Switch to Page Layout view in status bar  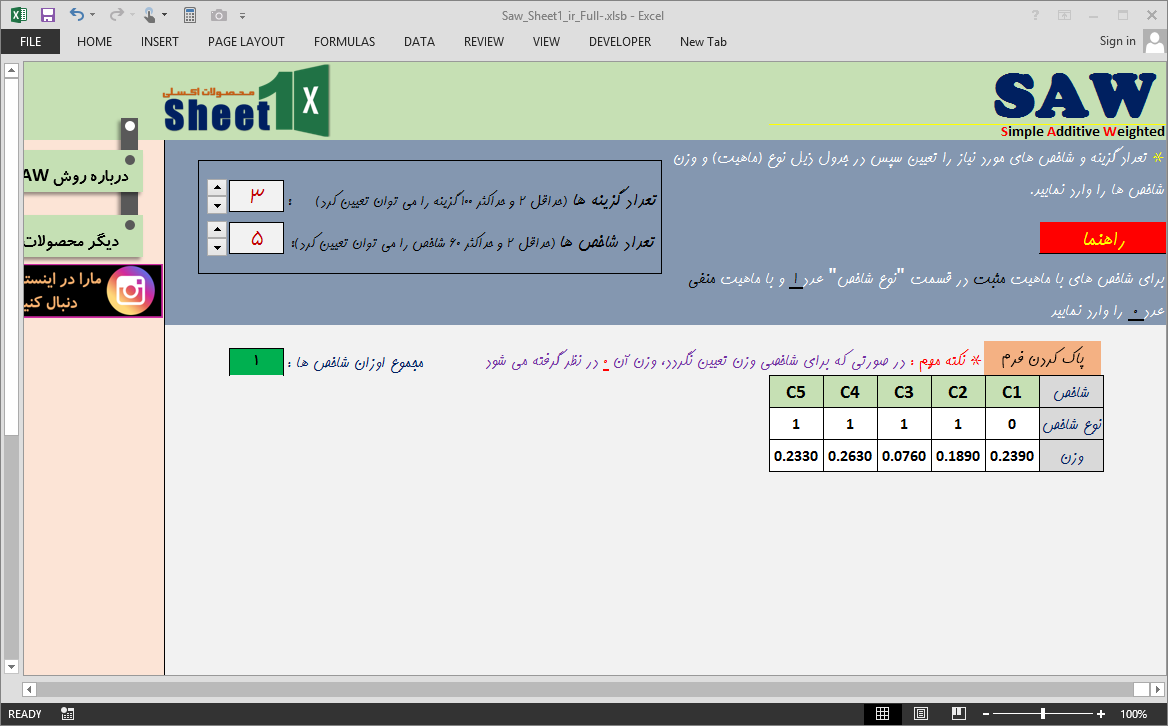[x=921, y=714]
